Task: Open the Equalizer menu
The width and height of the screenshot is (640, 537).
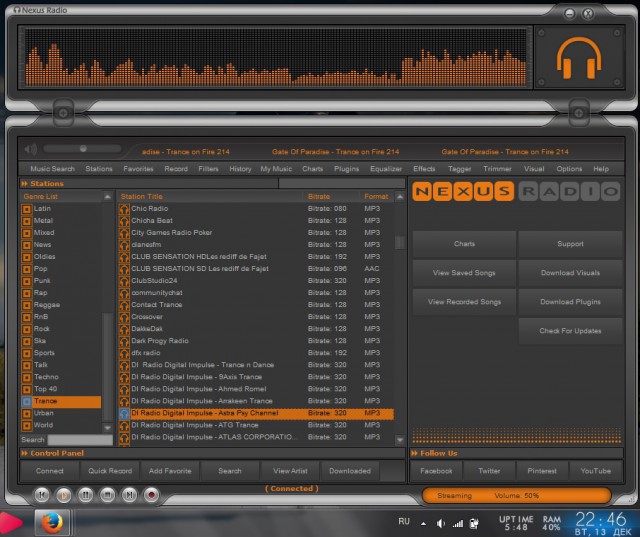Action: point(386,169)
